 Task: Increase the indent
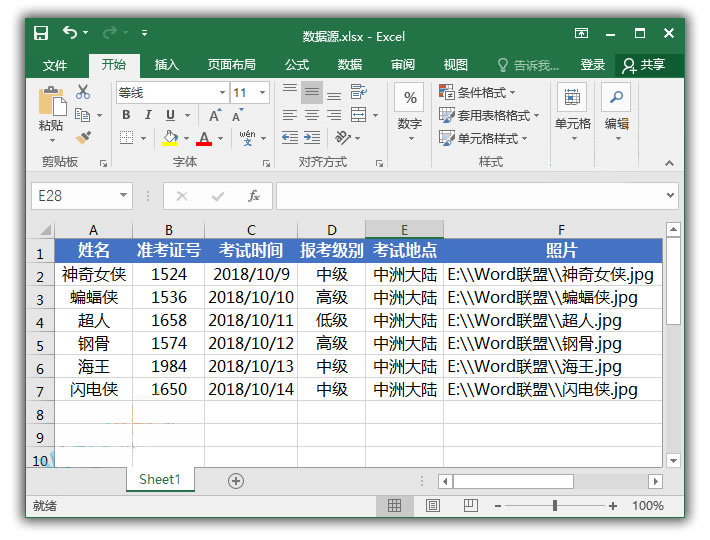[312, 138]
